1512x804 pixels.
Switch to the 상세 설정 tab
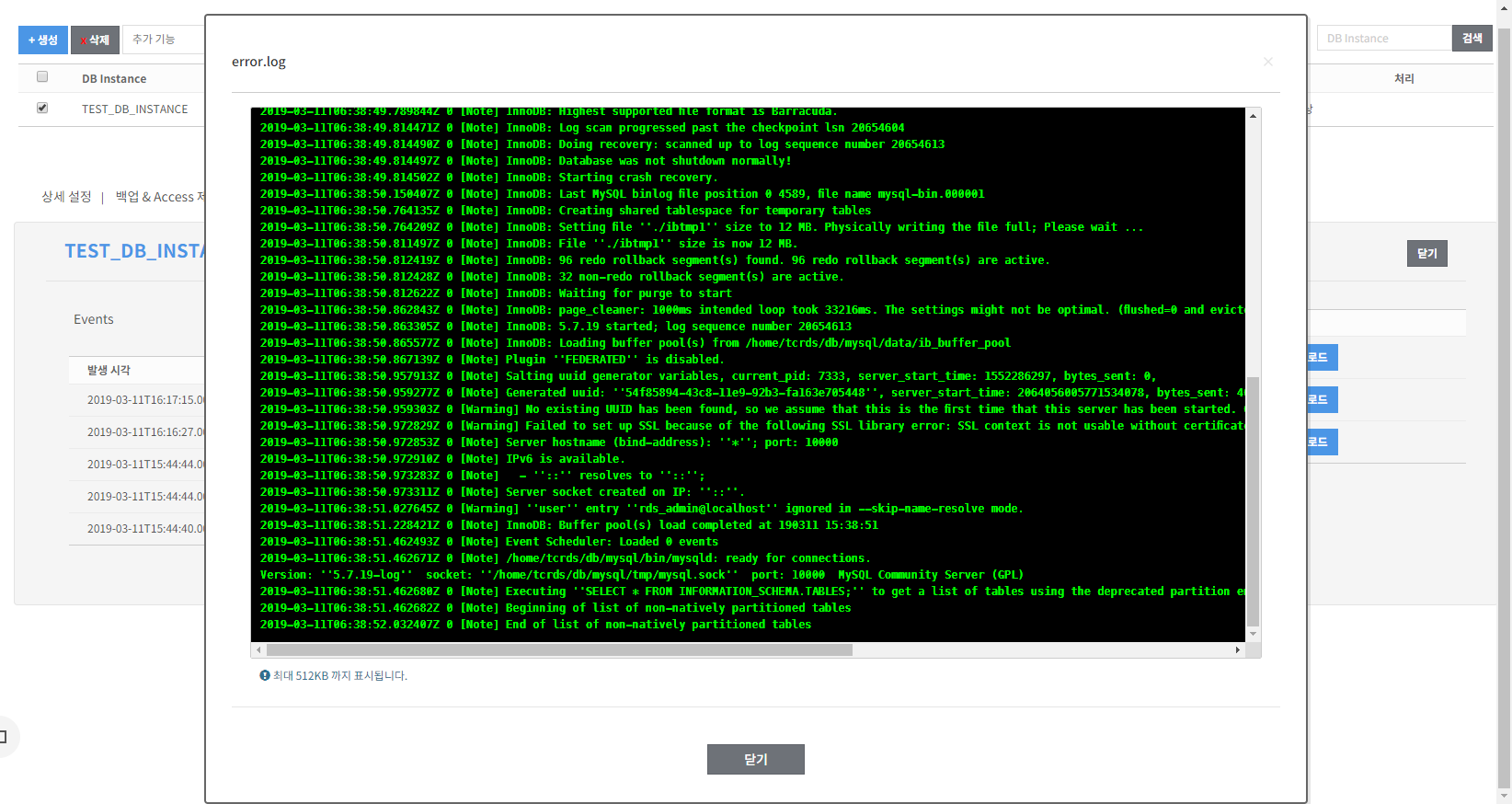click(66, 197)
